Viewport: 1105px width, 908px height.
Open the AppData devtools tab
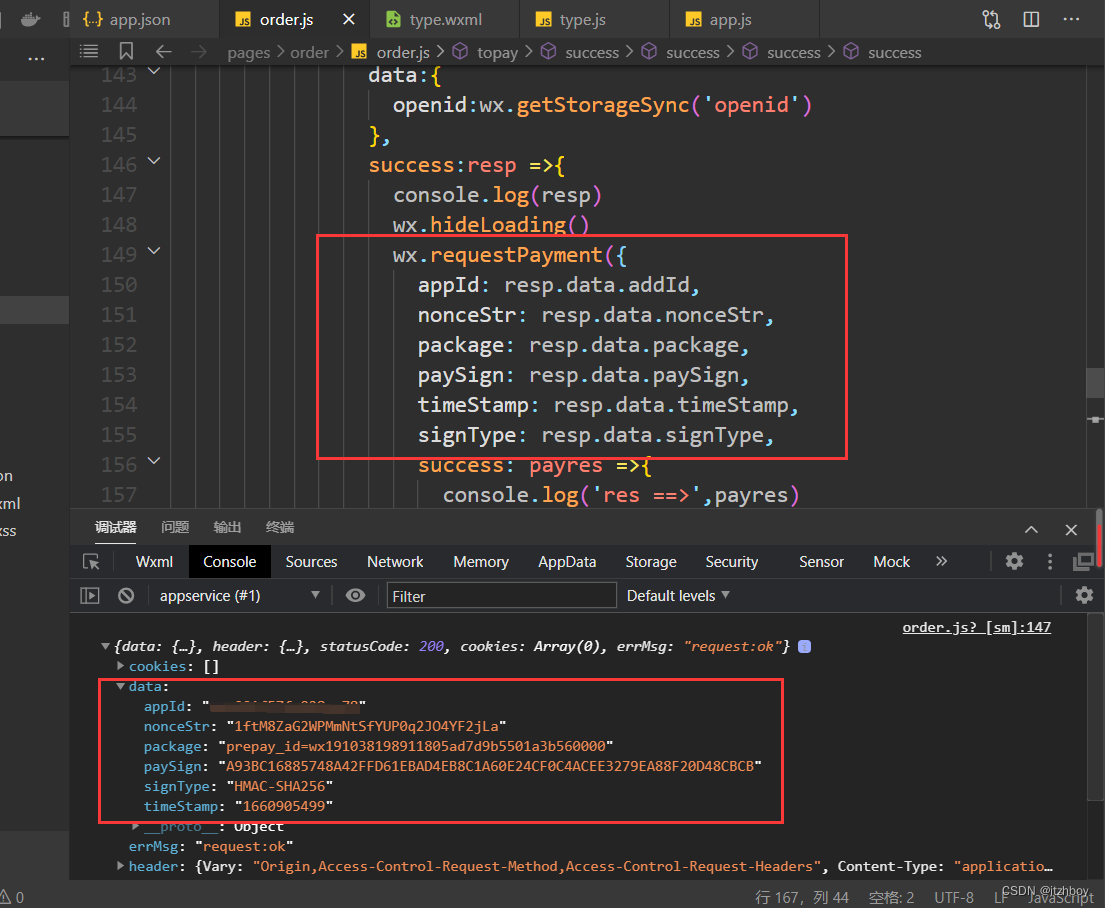tap(567, 562)
